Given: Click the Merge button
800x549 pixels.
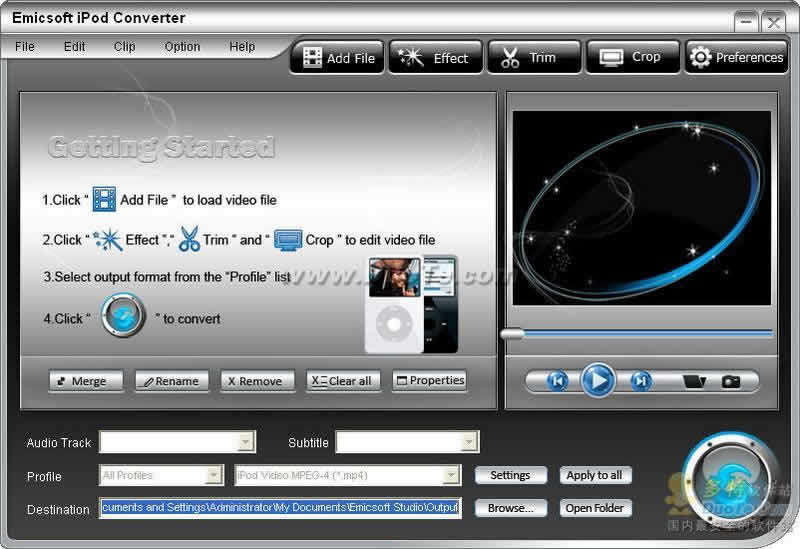Looking at the screenshot, I should [85, 381].
